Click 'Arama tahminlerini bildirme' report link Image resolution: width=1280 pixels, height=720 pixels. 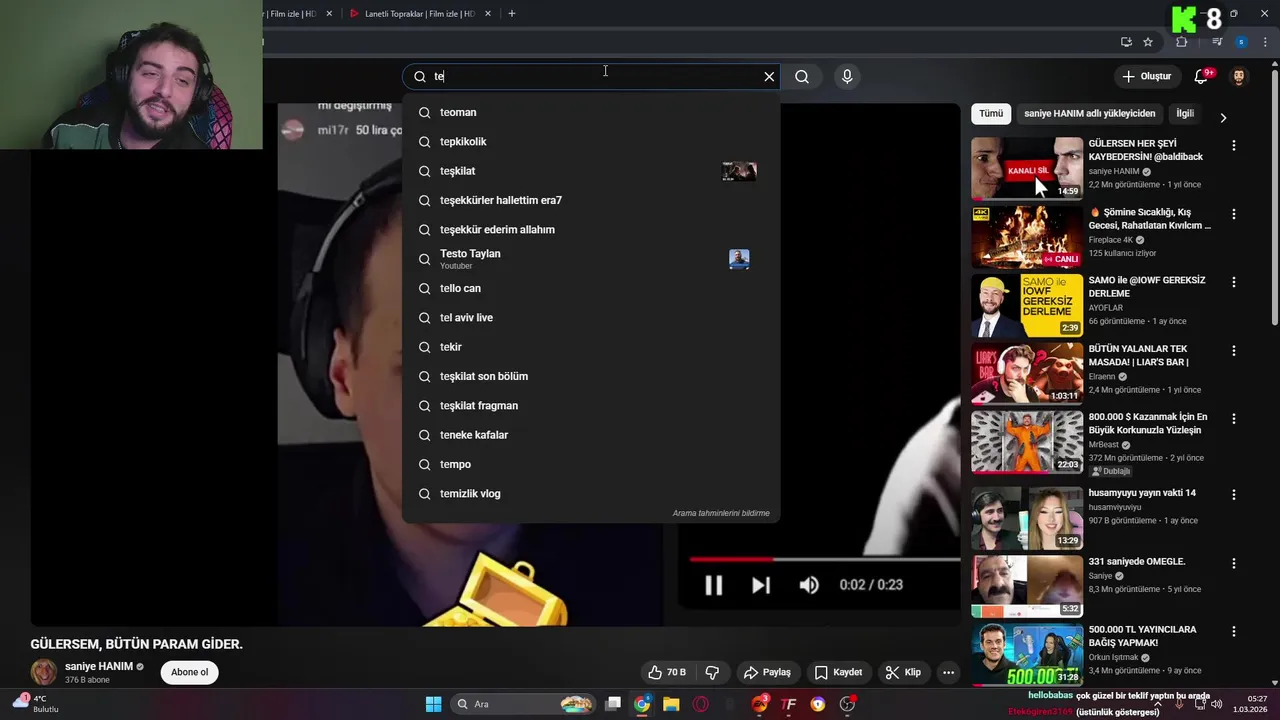pyautogui.click(x=721, y=513)
